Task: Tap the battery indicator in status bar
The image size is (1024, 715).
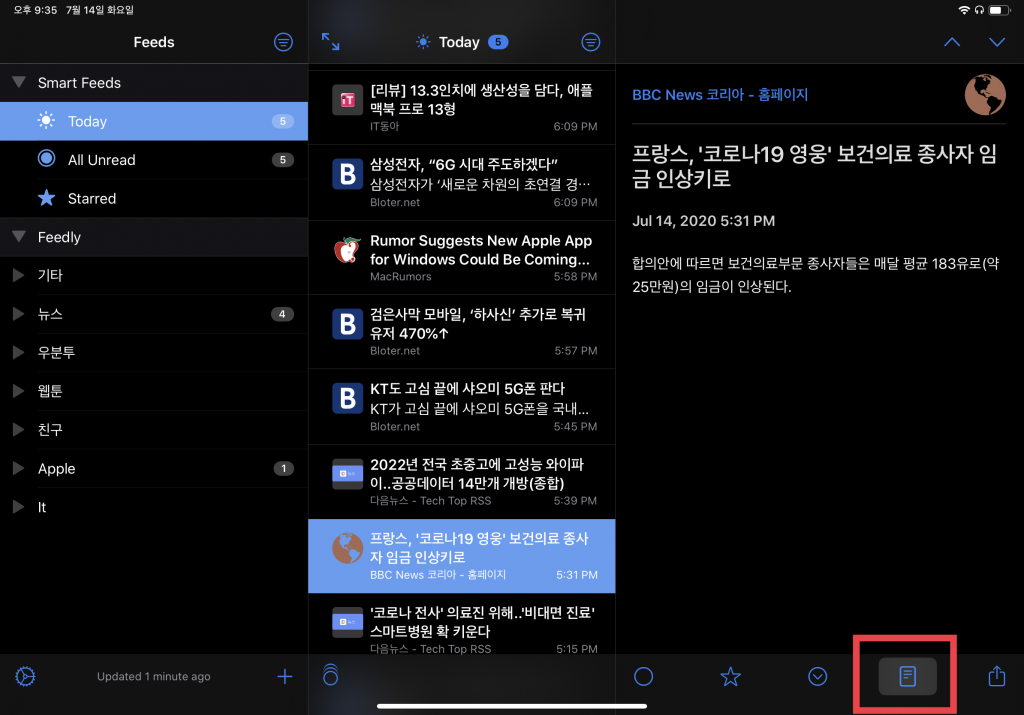Action: 999,10
